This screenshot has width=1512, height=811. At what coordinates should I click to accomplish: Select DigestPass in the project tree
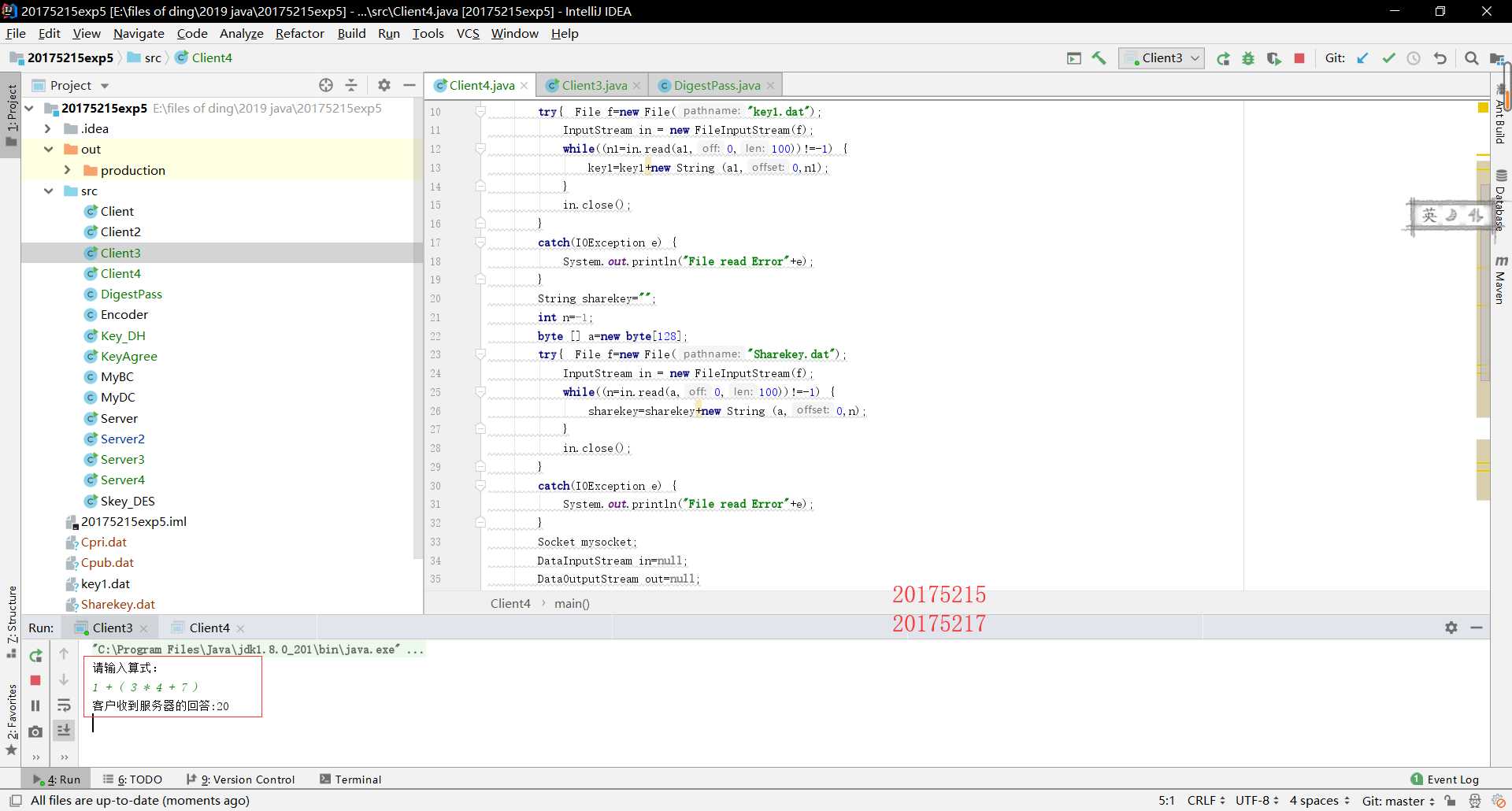coord(131,294)
